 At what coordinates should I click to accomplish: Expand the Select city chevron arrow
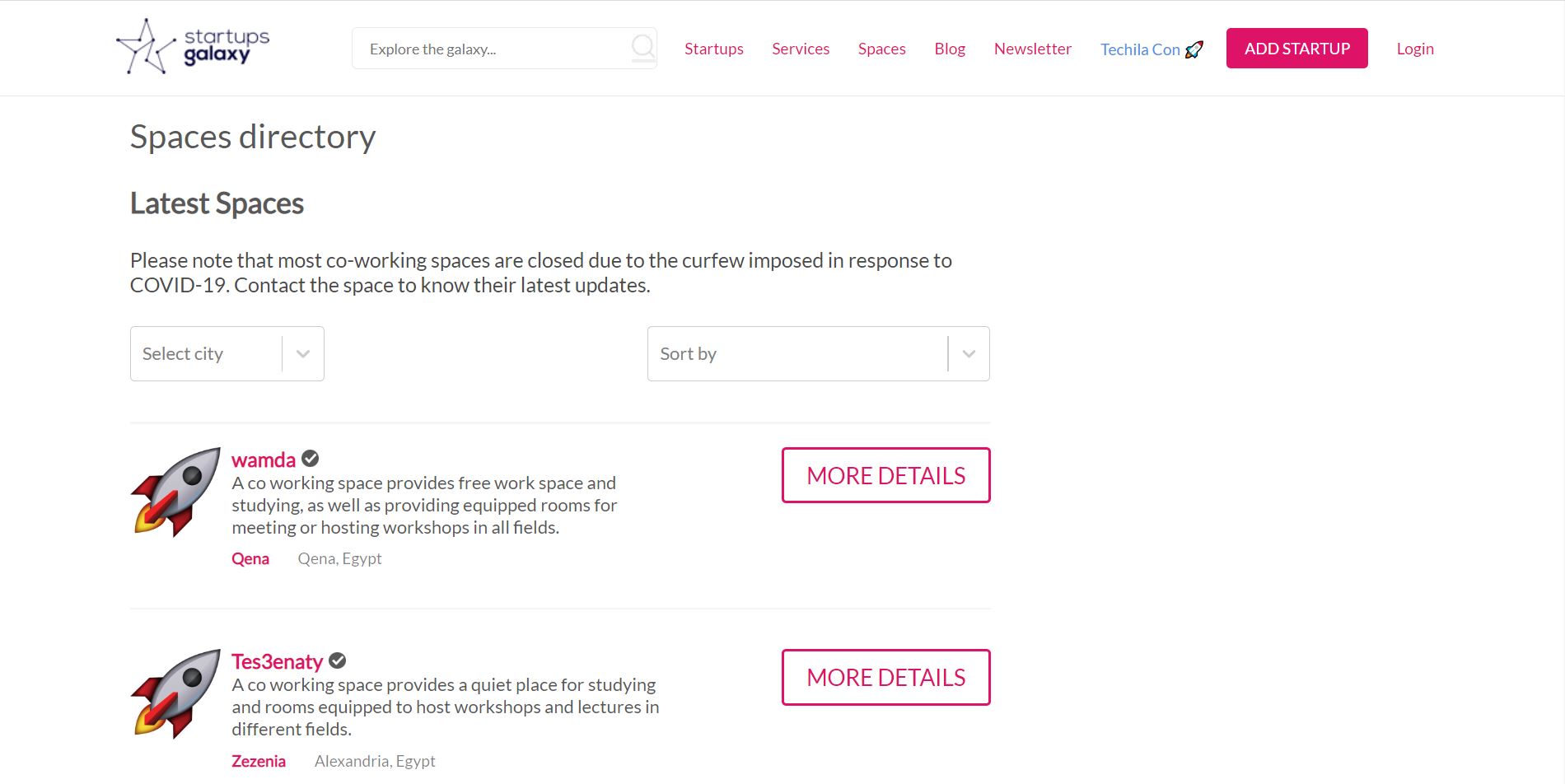303,354
